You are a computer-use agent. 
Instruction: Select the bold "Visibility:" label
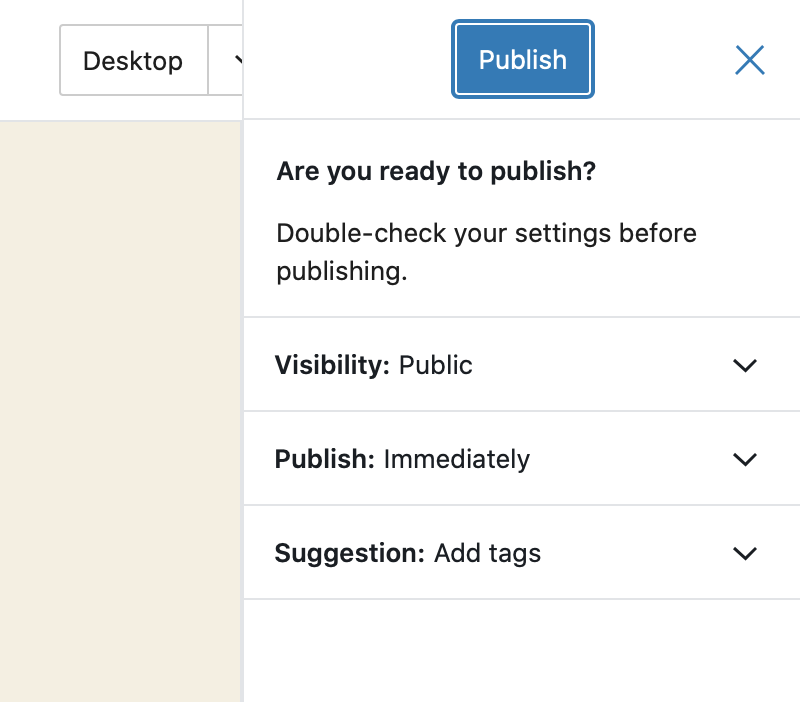(x=332, y=365)
